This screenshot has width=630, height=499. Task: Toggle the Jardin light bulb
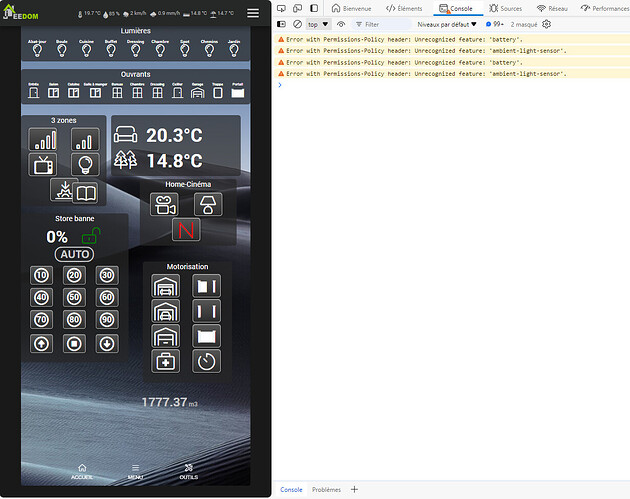[x=234, y=51]
